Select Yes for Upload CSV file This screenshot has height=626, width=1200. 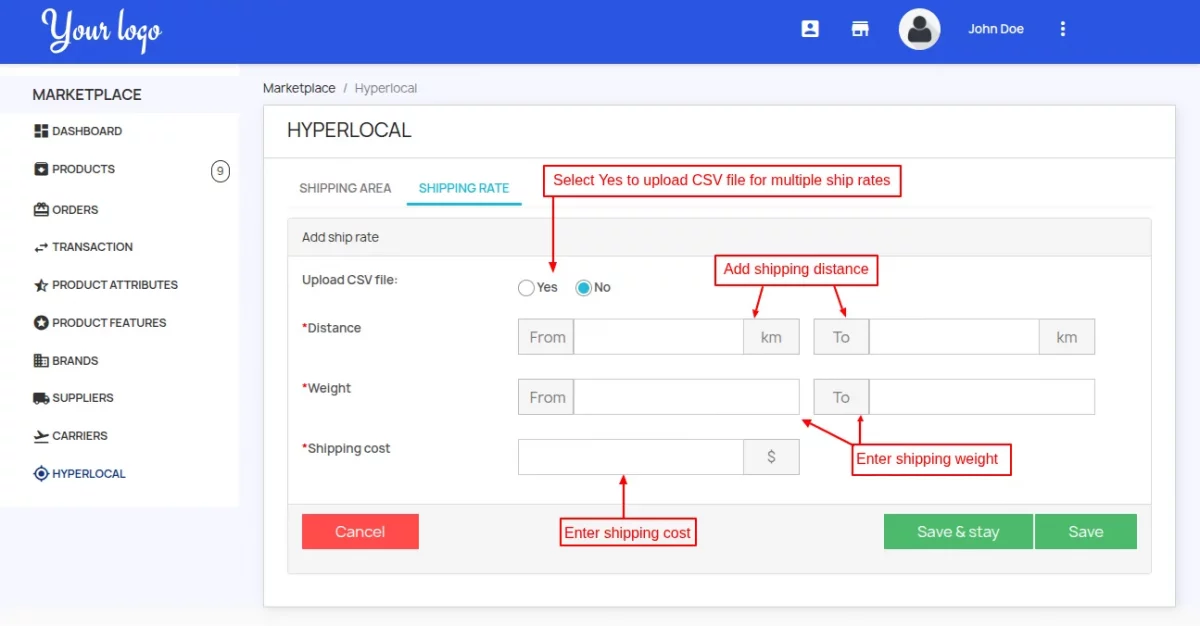526,288
